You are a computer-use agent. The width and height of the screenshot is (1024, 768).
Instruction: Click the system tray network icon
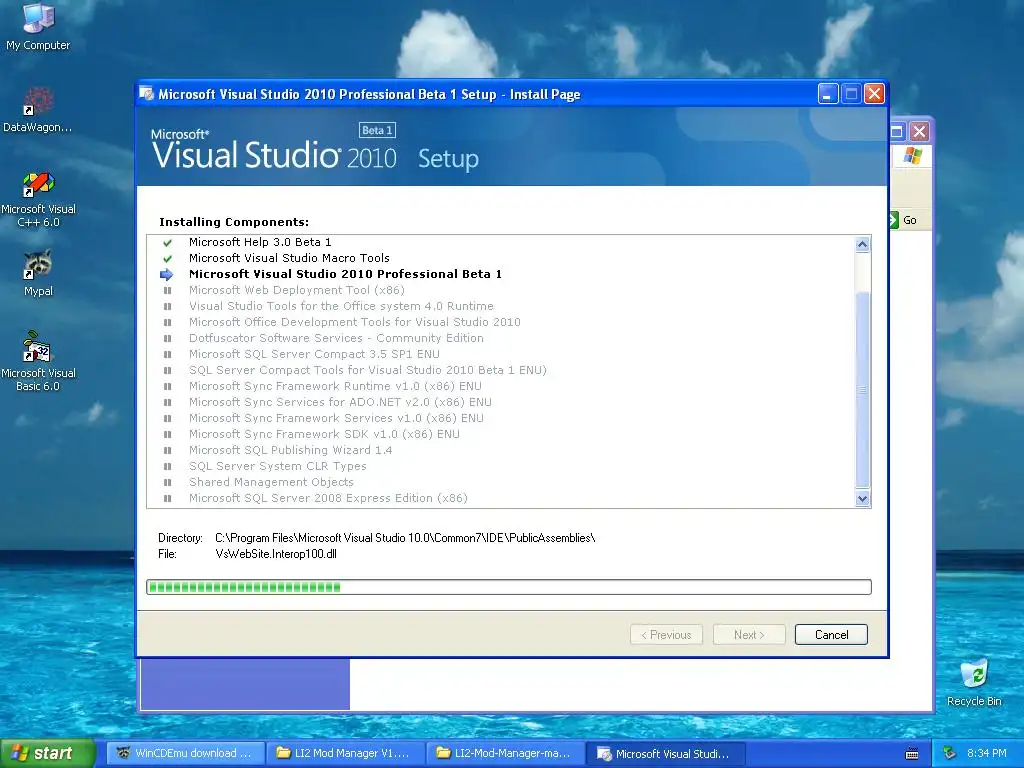pyautogui.click(x=950, y=754)
